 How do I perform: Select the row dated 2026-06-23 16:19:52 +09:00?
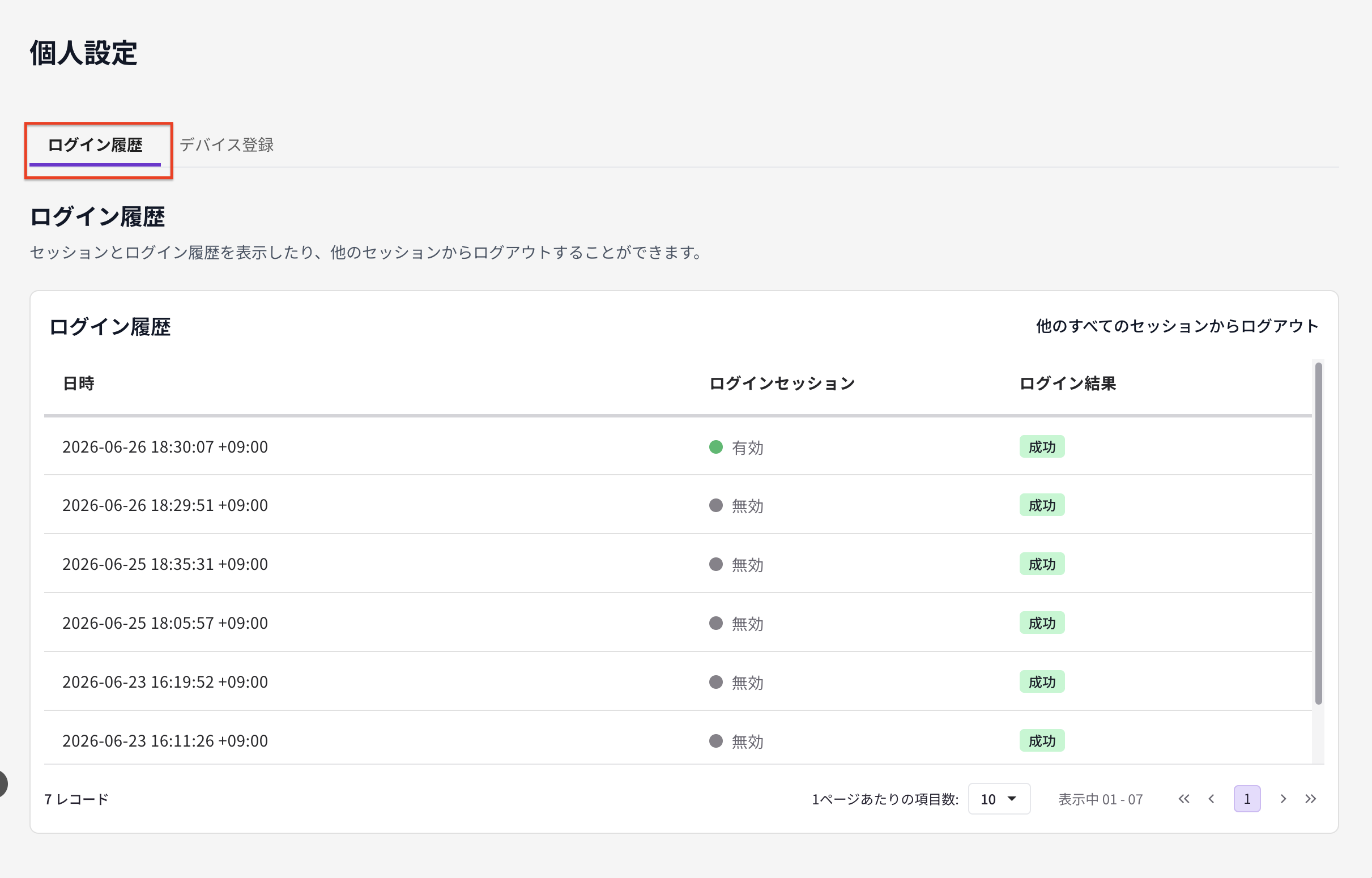click(x=678, y=681)
